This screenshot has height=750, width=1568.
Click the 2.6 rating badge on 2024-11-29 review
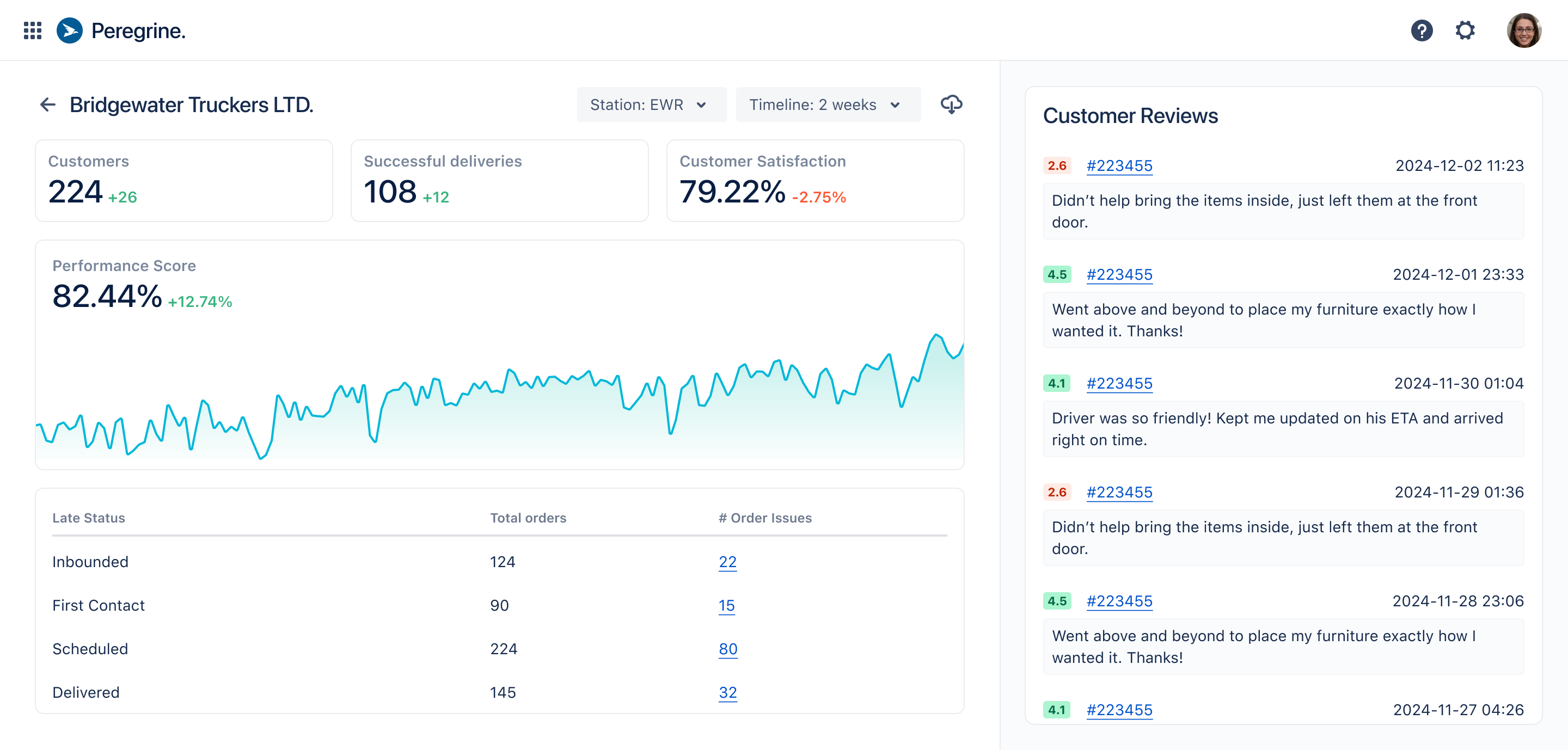coord(1057,491)
